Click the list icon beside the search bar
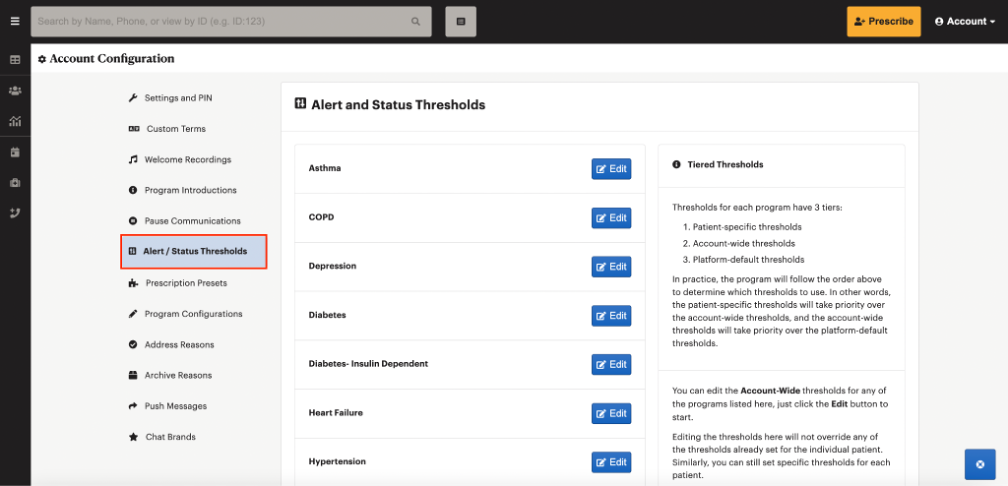This screenshot has height=486, width=1008. click(x=461, y=21)
